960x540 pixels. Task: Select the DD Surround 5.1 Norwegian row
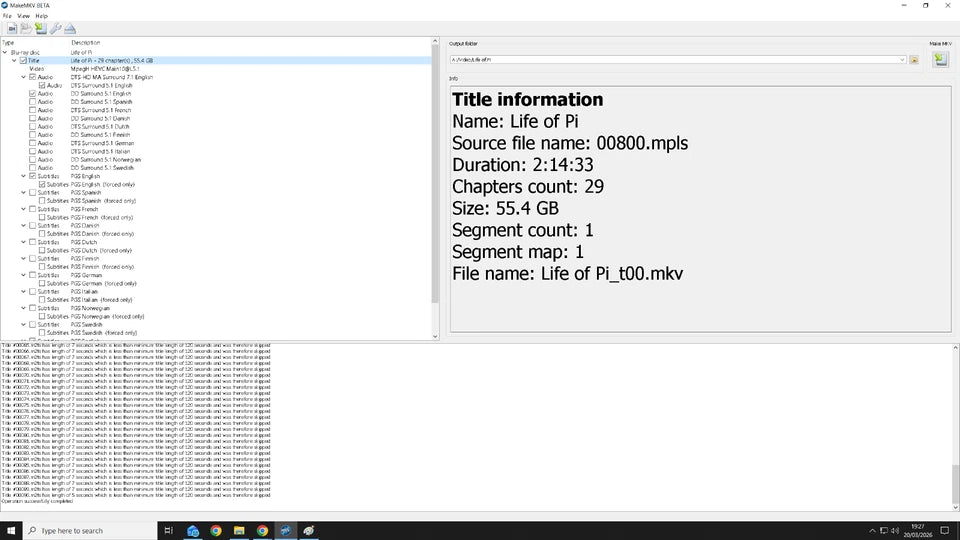click(216, 160)
